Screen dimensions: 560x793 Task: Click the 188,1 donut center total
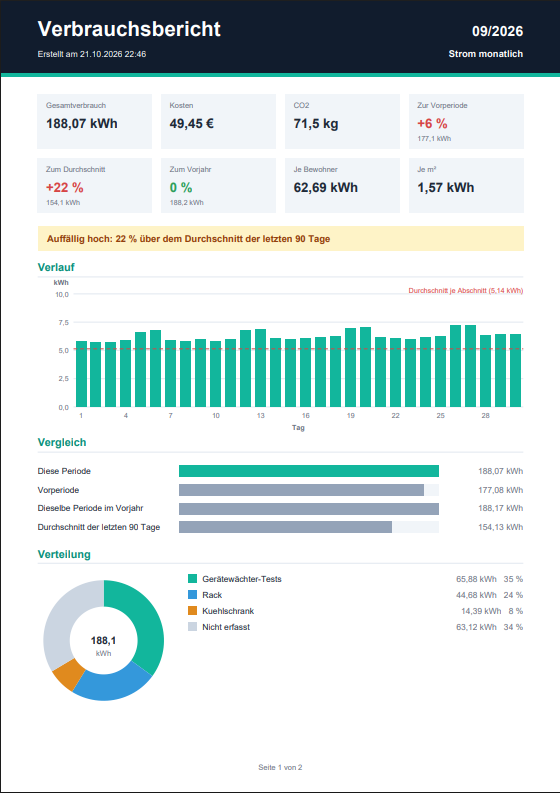click(x=103, y=641)
